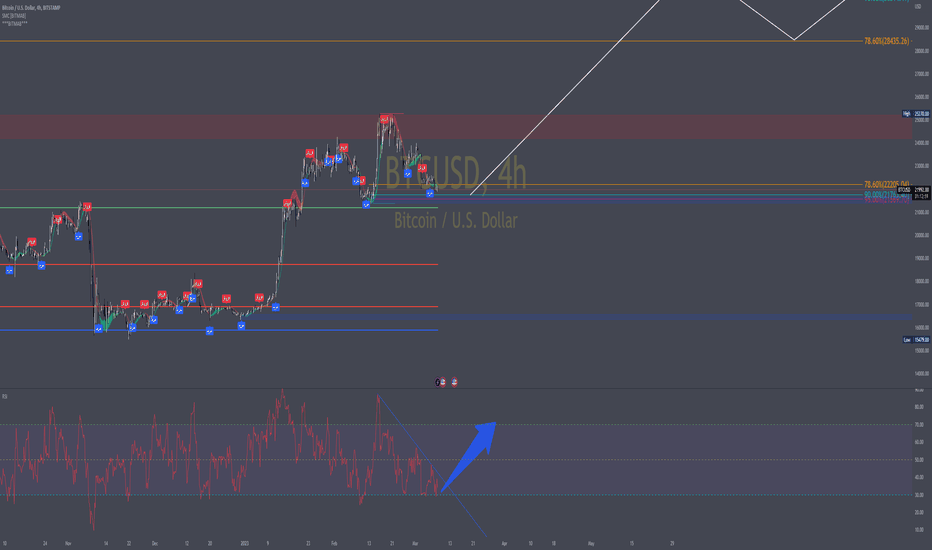Select the SMC [BITMAB] indicator label
Viewport: 932px width, 550px height.
[x=14, y=16]
